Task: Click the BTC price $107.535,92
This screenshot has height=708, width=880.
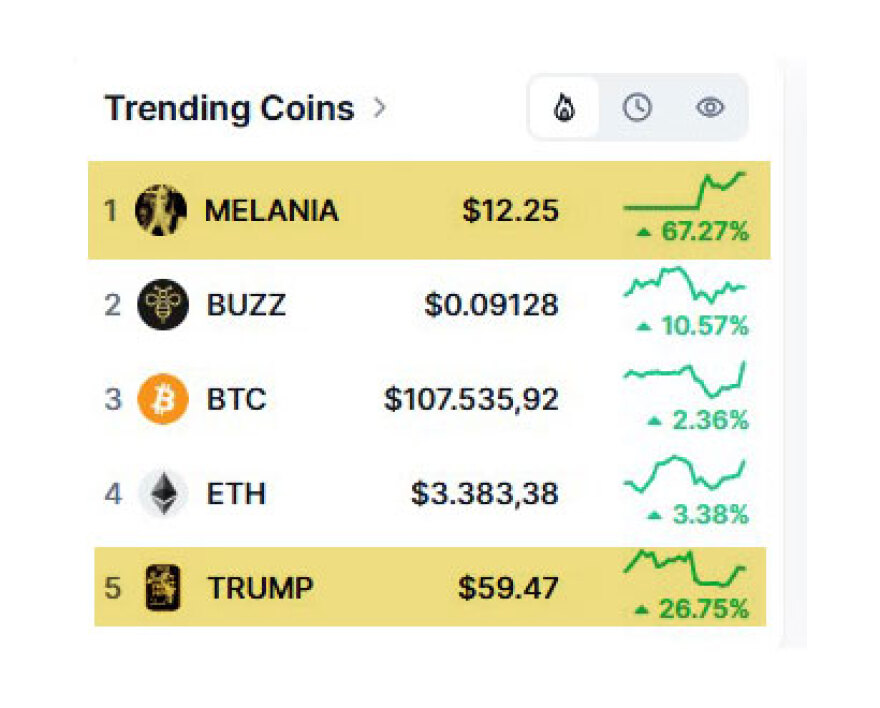Action: 471,400
